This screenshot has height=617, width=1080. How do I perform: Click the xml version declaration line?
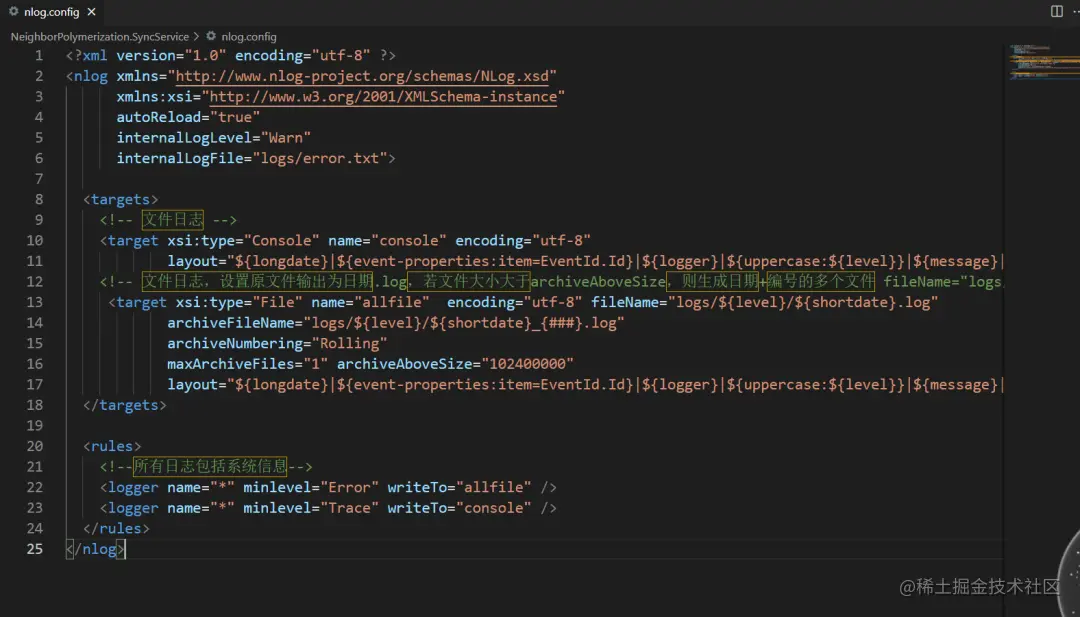(231, 55)
